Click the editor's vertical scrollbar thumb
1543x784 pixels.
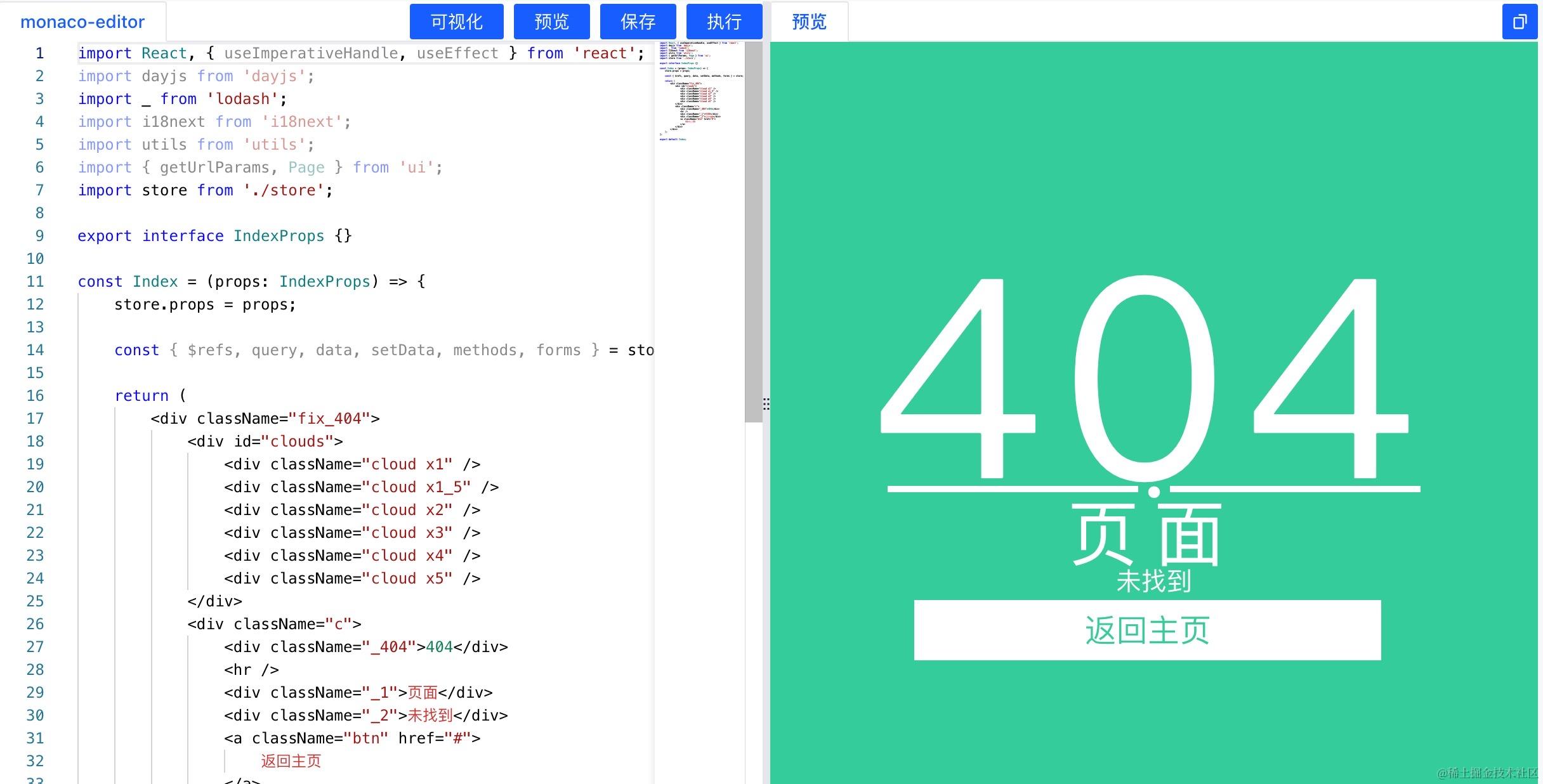click(x=753, y=232)
